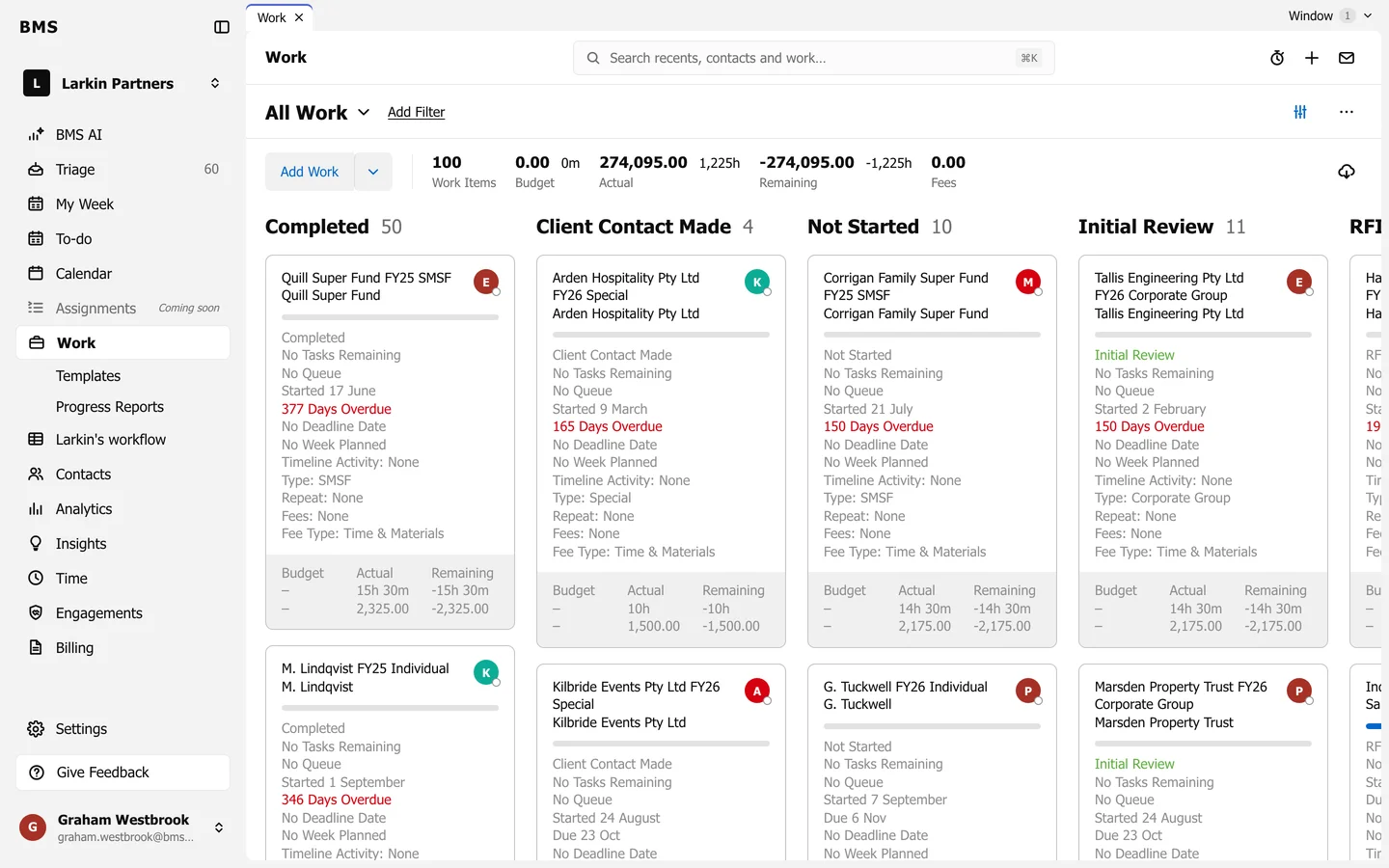The image size is (1389, 868).
Task: Open the three-dot more options menu
Action: 1347,112
